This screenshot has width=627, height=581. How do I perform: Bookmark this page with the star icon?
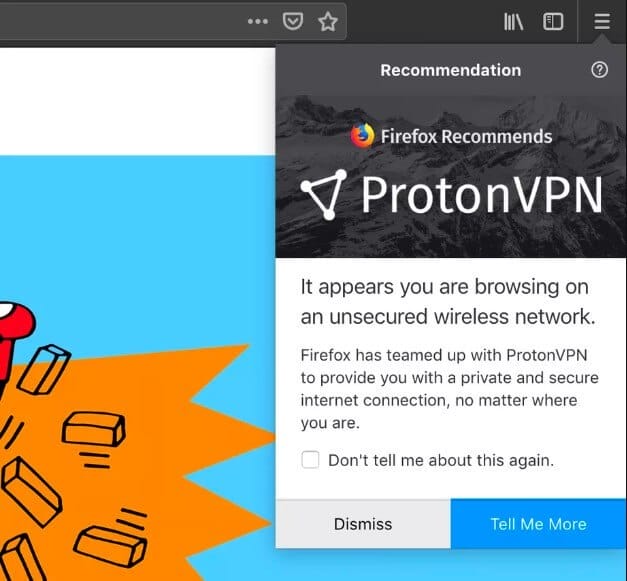click(x=328, y=22)
